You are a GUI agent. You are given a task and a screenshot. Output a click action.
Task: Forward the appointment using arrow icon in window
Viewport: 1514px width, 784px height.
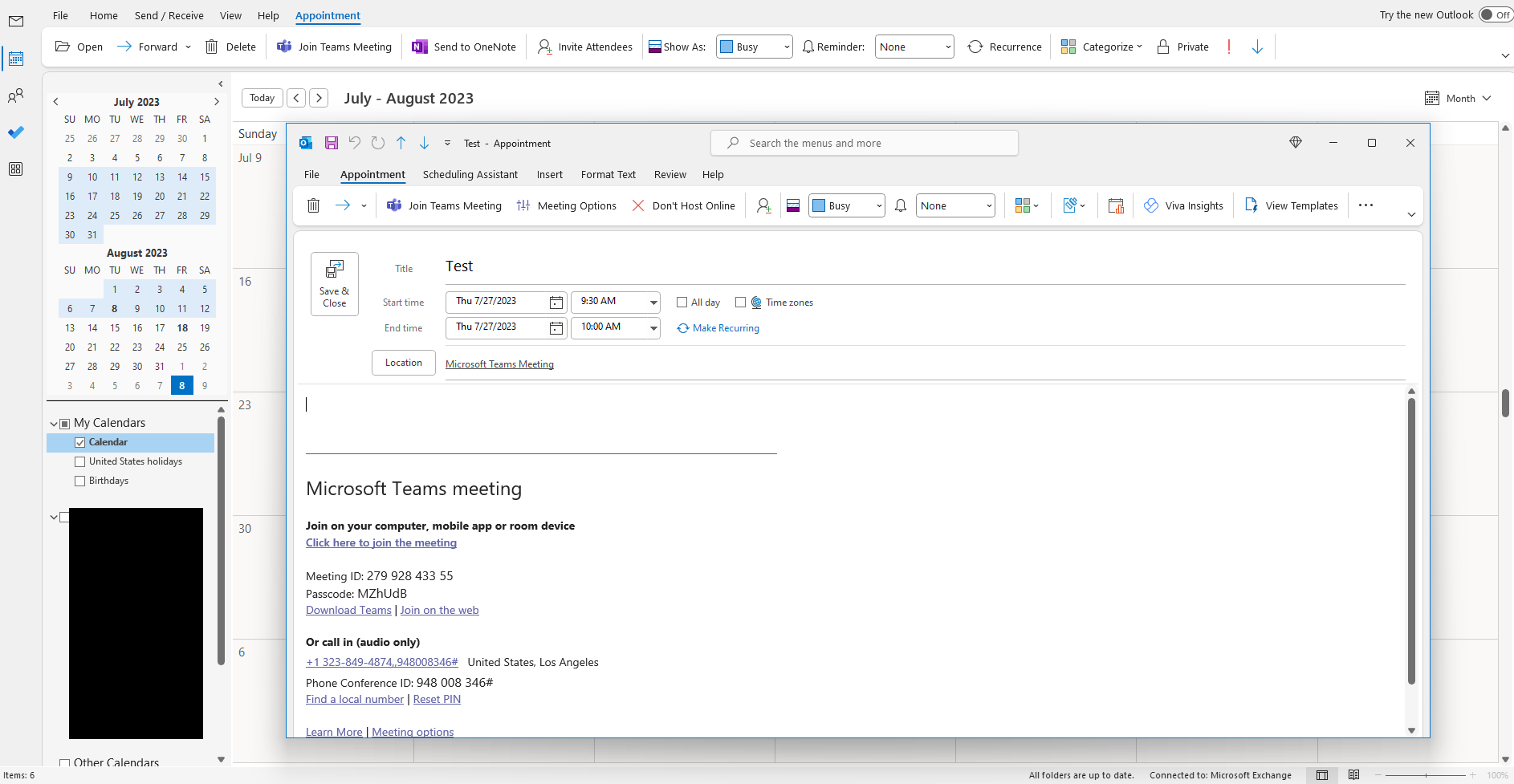343,205
